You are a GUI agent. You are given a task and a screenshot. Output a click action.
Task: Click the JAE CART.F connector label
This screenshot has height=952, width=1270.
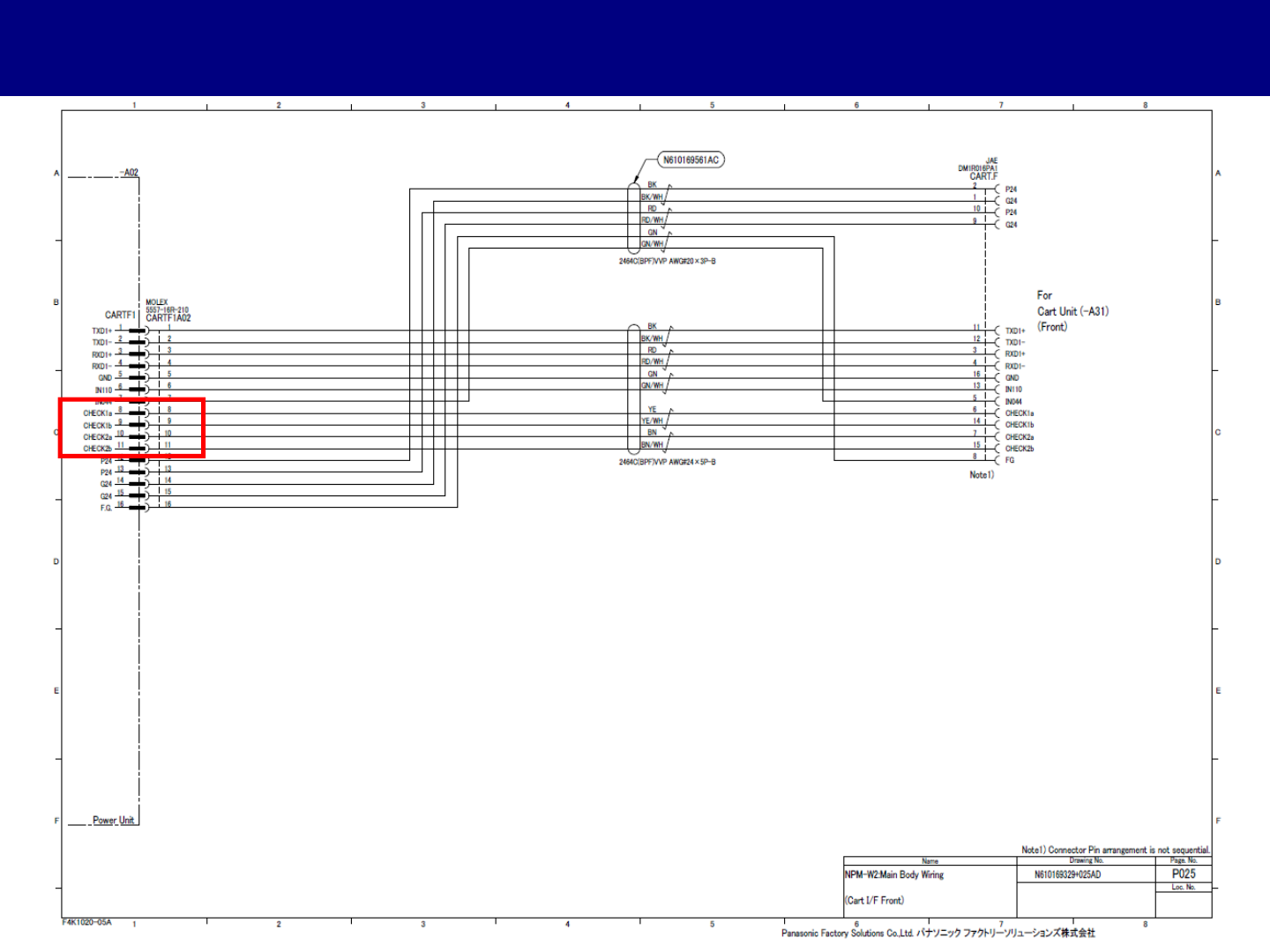(x=979, y=168)
